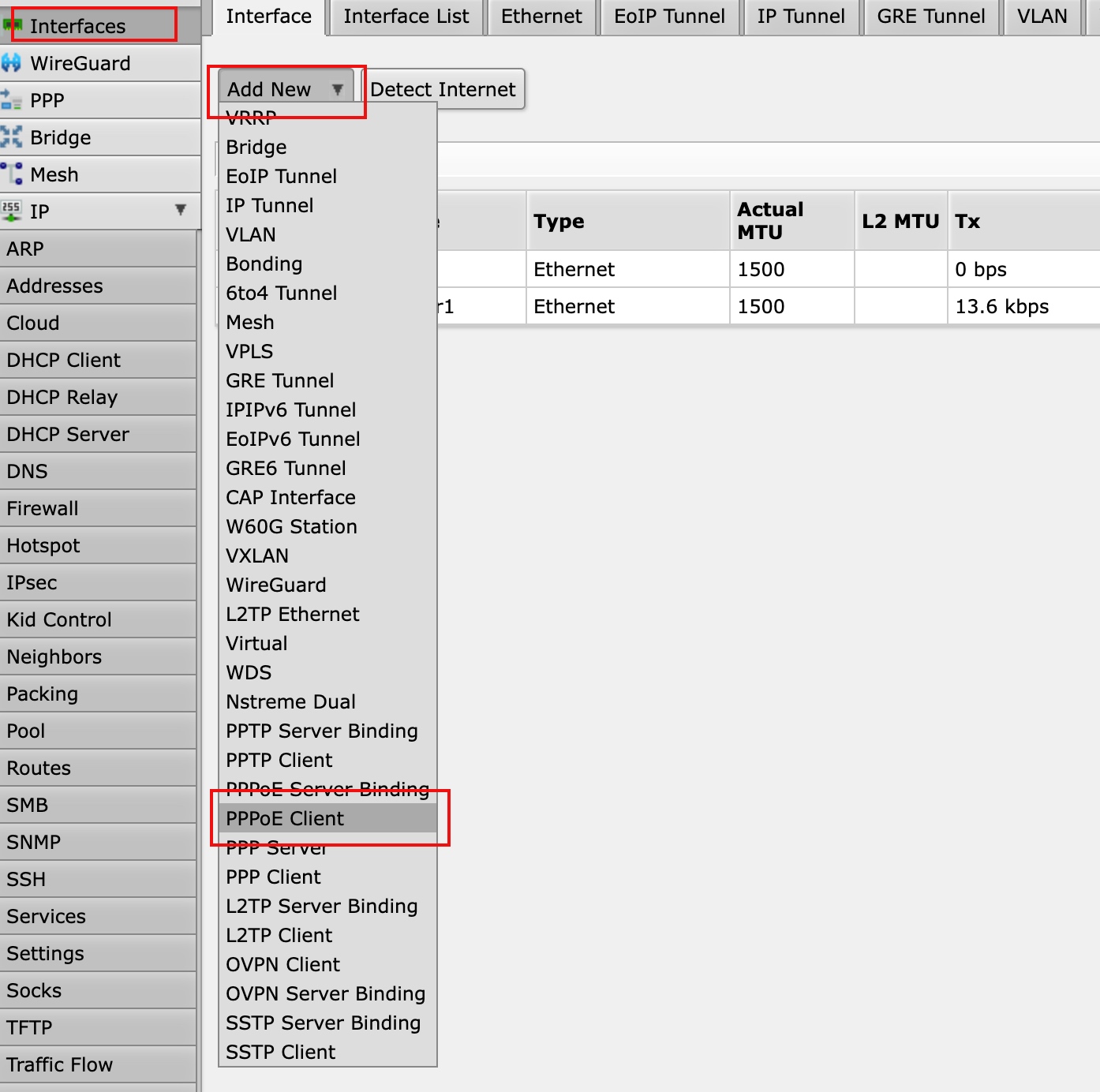The width and height of the screenshot is (1100, 1092).
Task: Click the Mesh sidebar icon
Action: coord(12,174)
